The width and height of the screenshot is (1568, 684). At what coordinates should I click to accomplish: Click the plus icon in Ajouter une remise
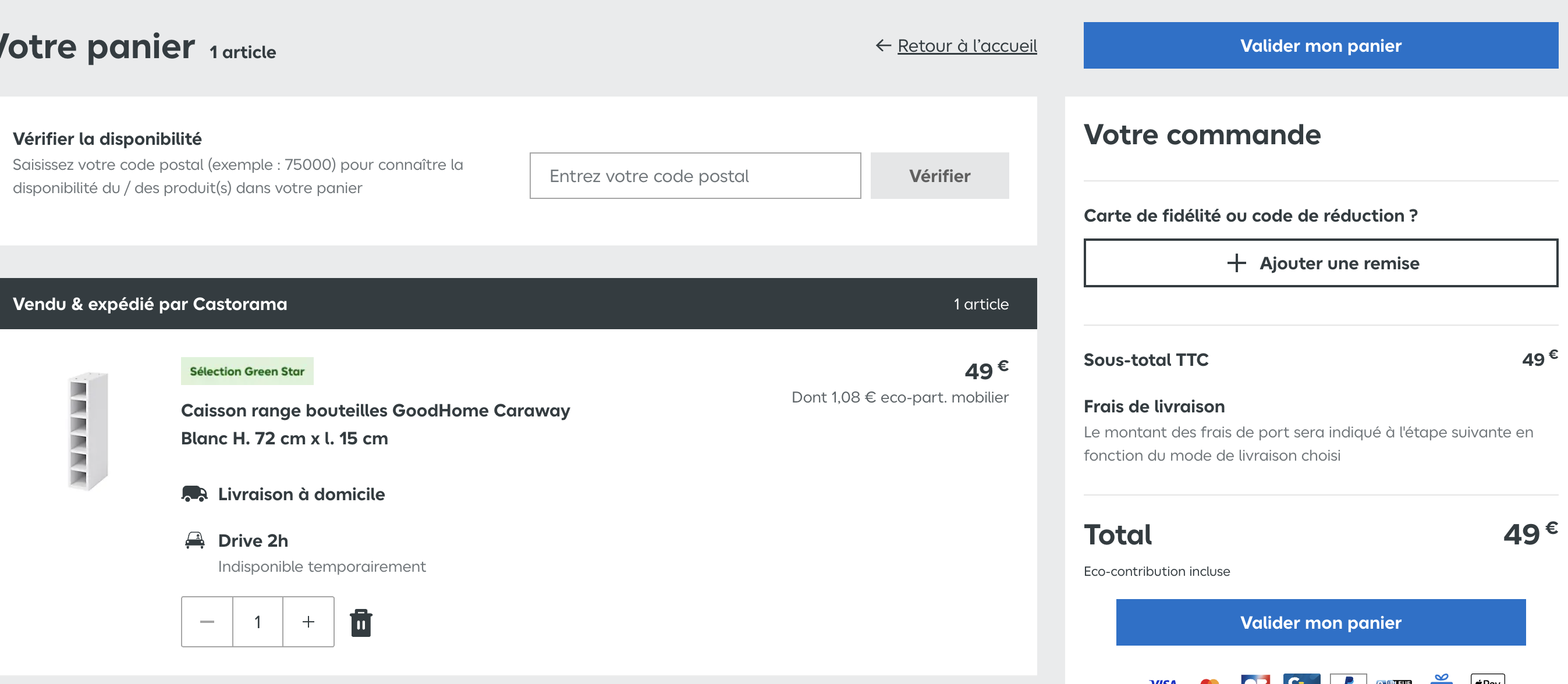[x=1236, y=263]
